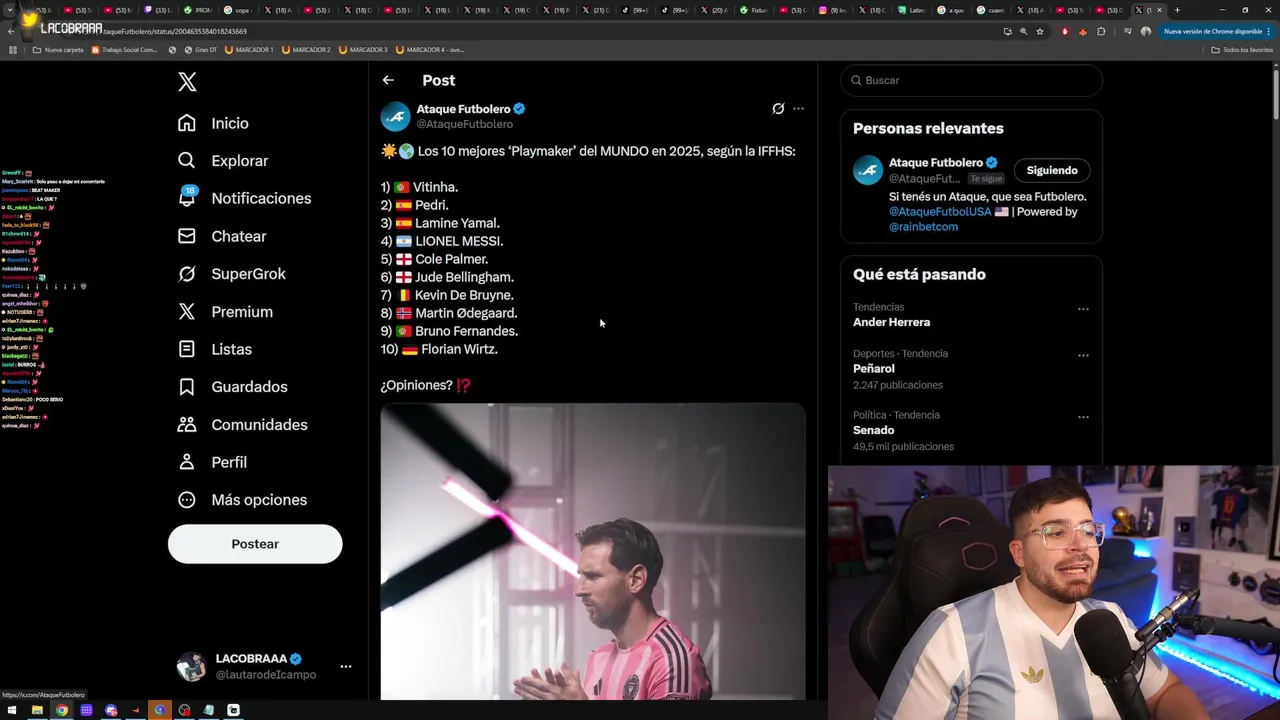Viewport: 1280px width, 720px height.
Task: Open a new browser tab
Action: coord(1177,10)
